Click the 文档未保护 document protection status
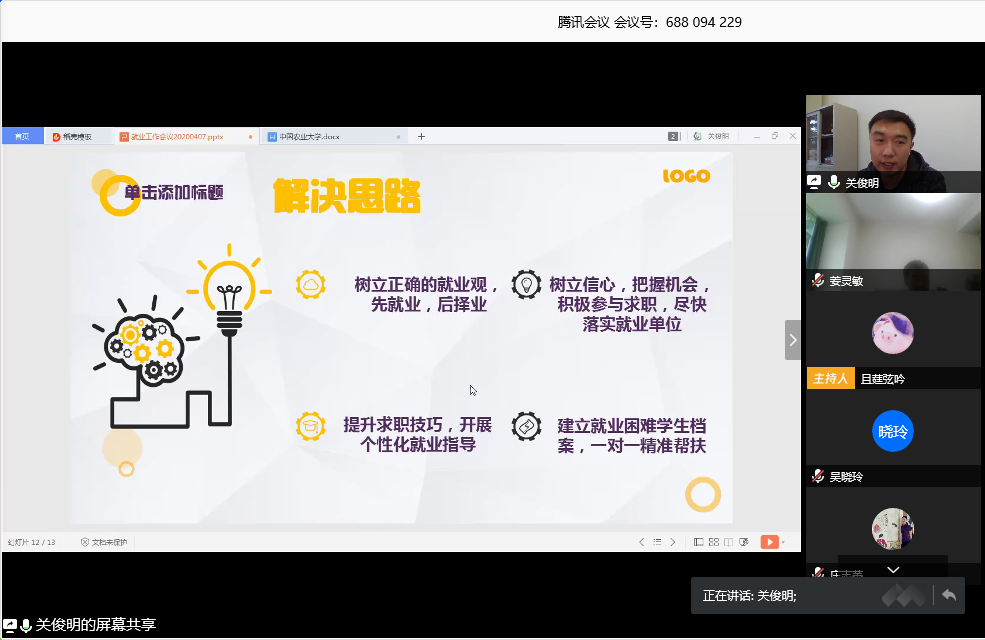The width and height of the screenshot is (985, 640). 104,542
